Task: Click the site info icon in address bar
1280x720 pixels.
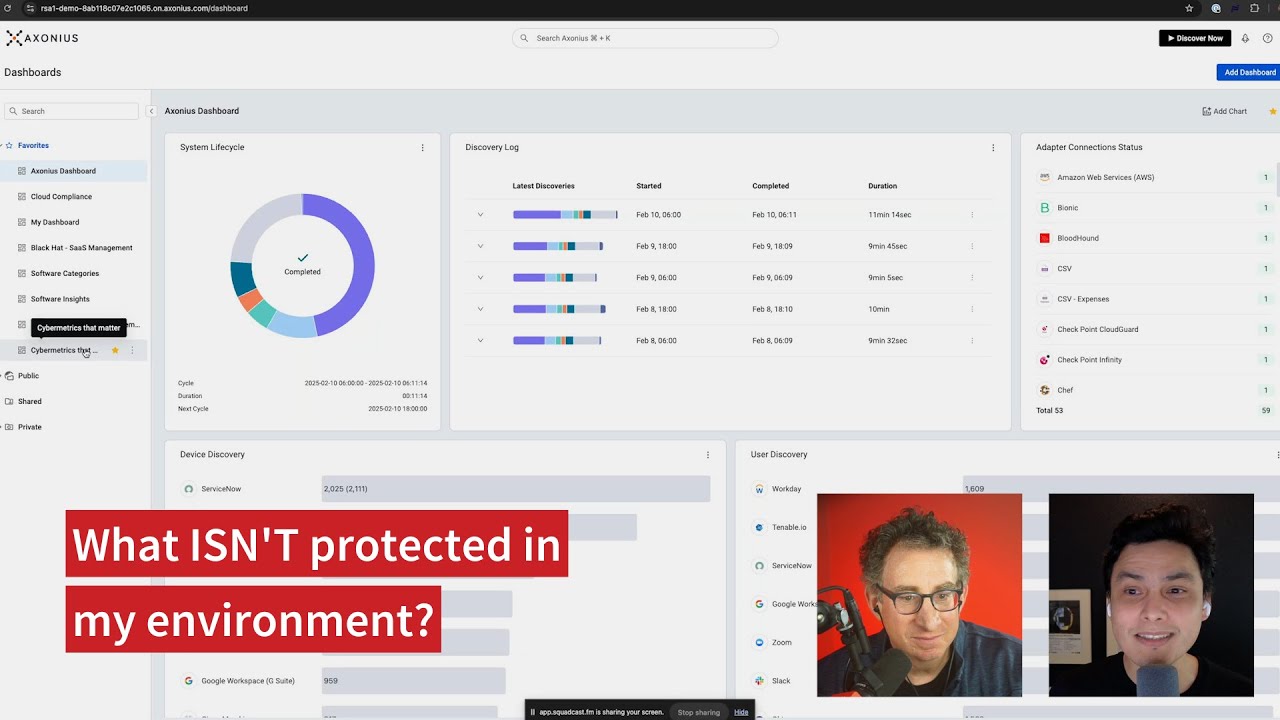Action: [x=30, y=8]
